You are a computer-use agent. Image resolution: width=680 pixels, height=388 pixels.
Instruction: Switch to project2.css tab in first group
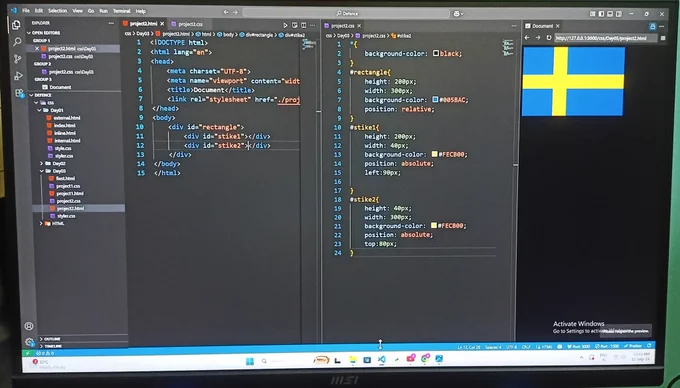point(190,24)
